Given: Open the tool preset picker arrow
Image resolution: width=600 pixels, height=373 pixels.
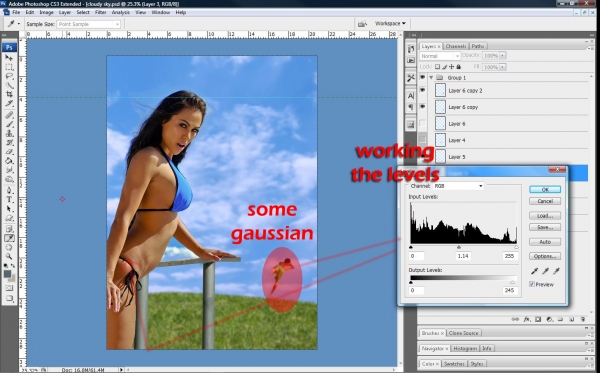Looking at the screenshot, I should point(19,24).
